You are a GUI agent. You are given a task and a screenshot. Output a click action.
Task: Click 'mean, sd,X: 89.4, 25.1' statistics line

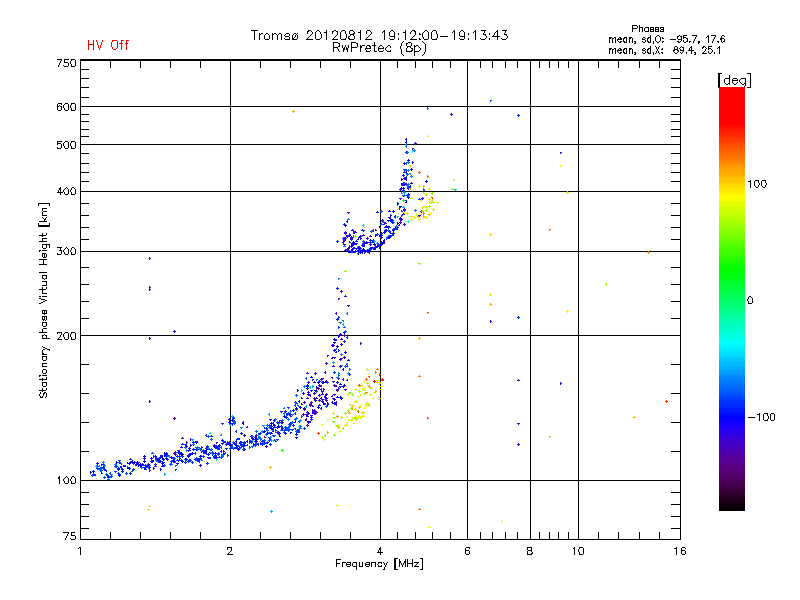(664, 50)
